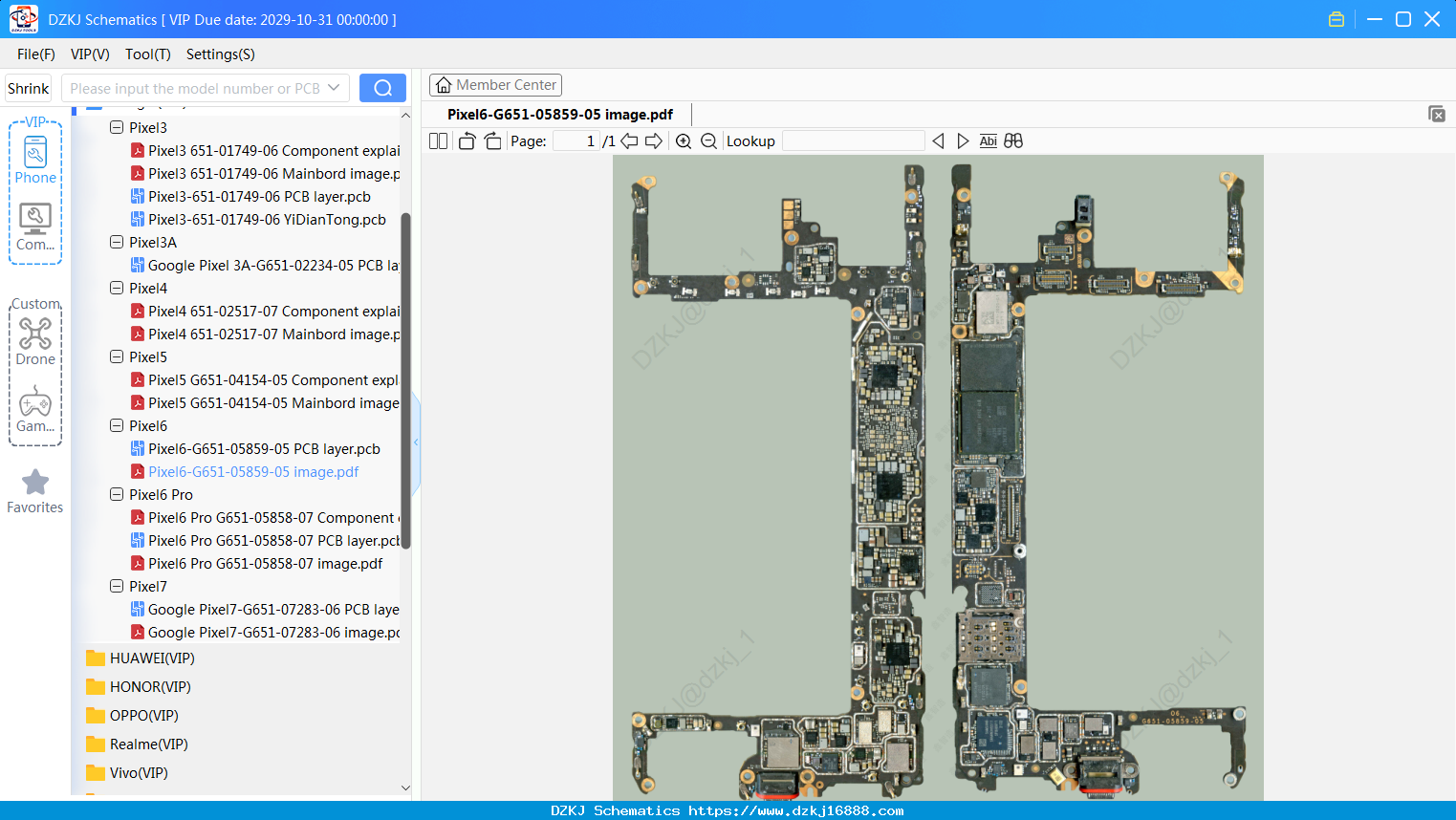Find next lookup match
The image size is (1456, 820).
[x=963, y=141]
